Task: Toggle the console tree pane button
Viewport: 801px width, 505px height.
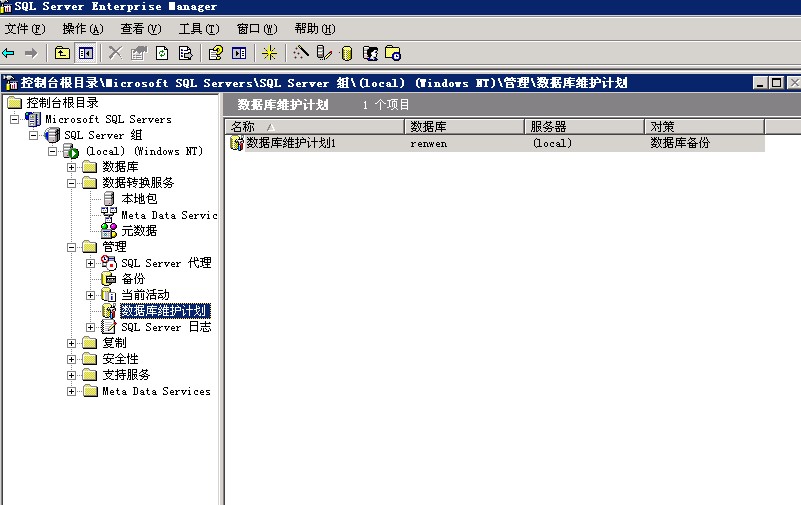Action: pyautogui.click(x=86, y=53)
